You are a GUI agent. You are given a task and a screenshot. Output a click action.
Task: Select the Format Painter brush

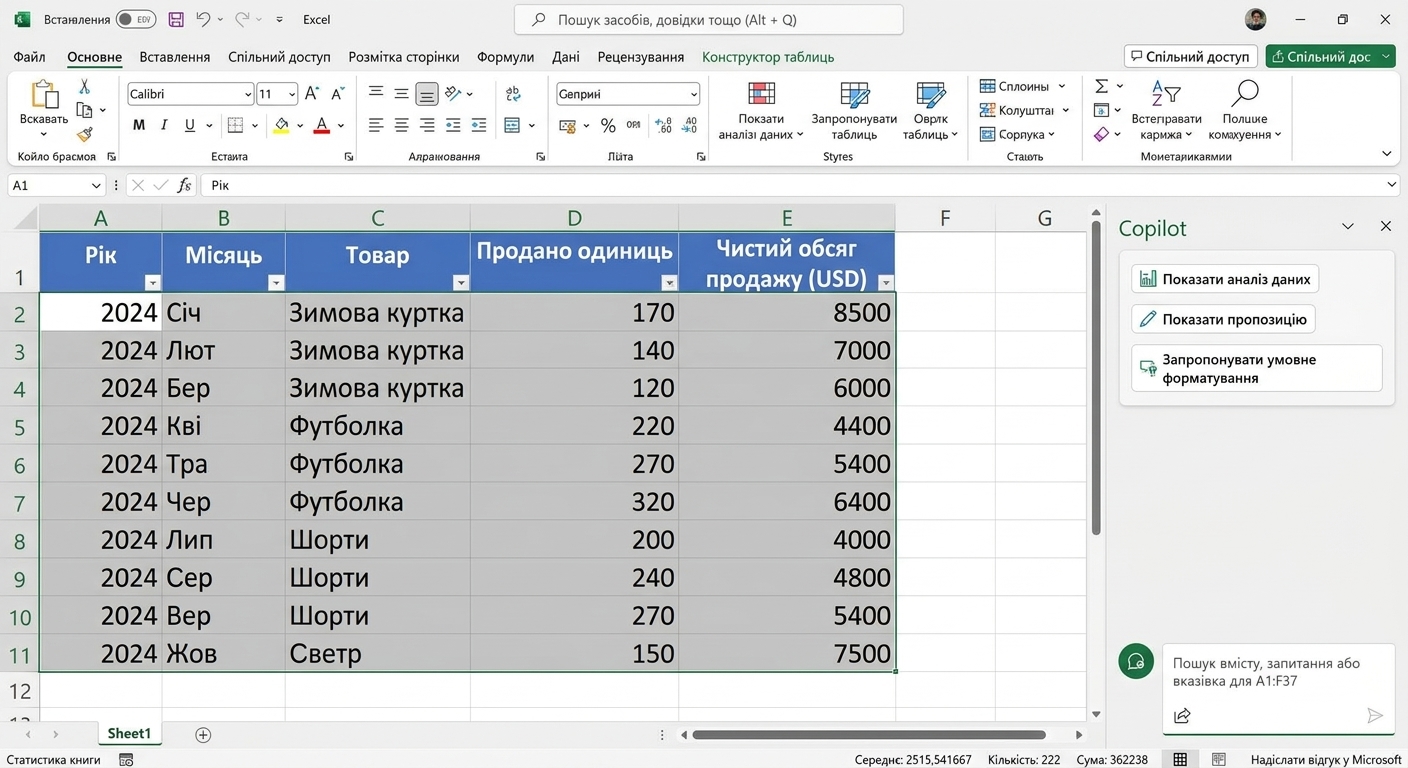coord(84,134)
